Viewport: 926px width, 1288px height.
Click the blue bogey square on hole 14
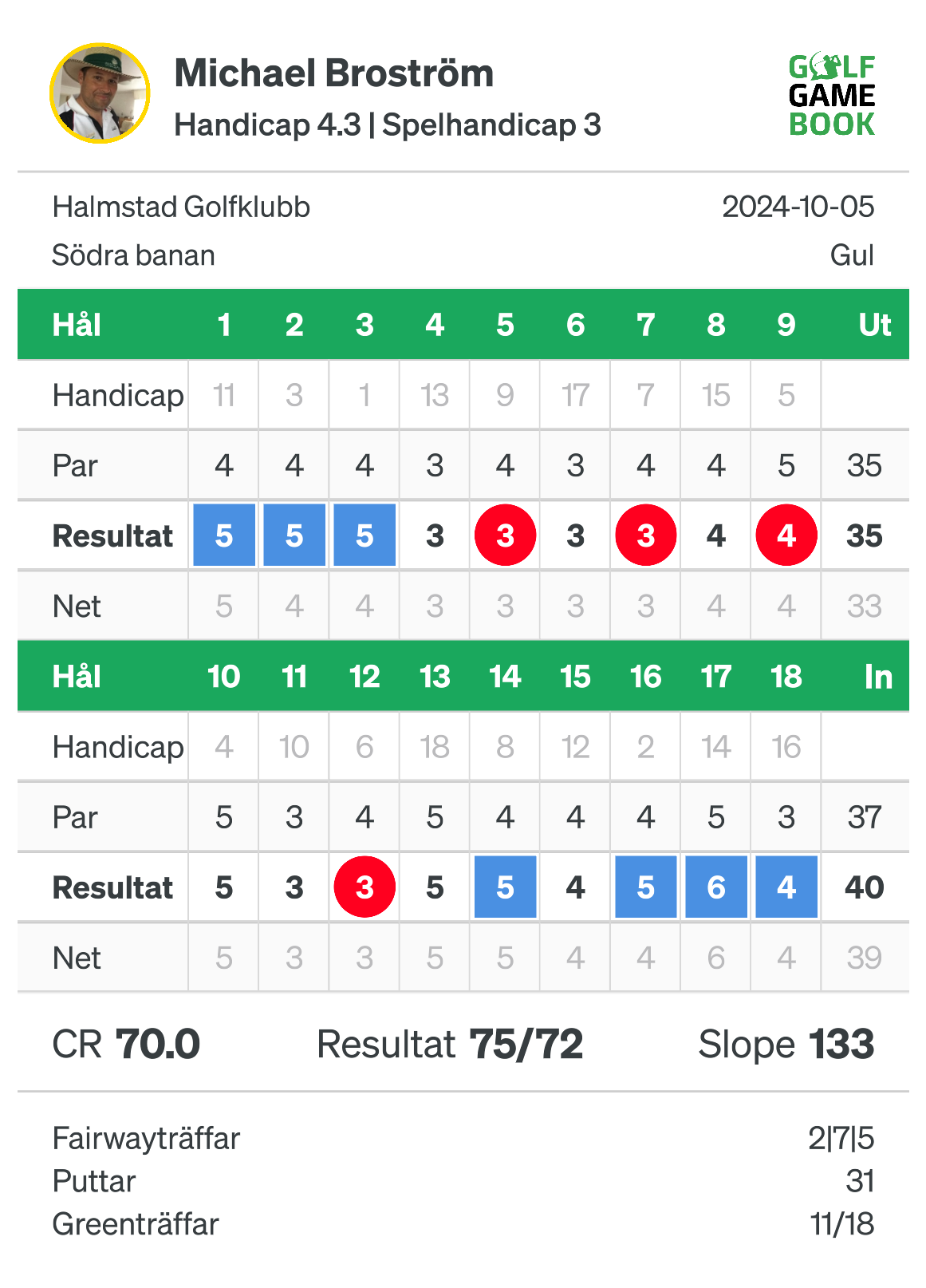(505, 887)
